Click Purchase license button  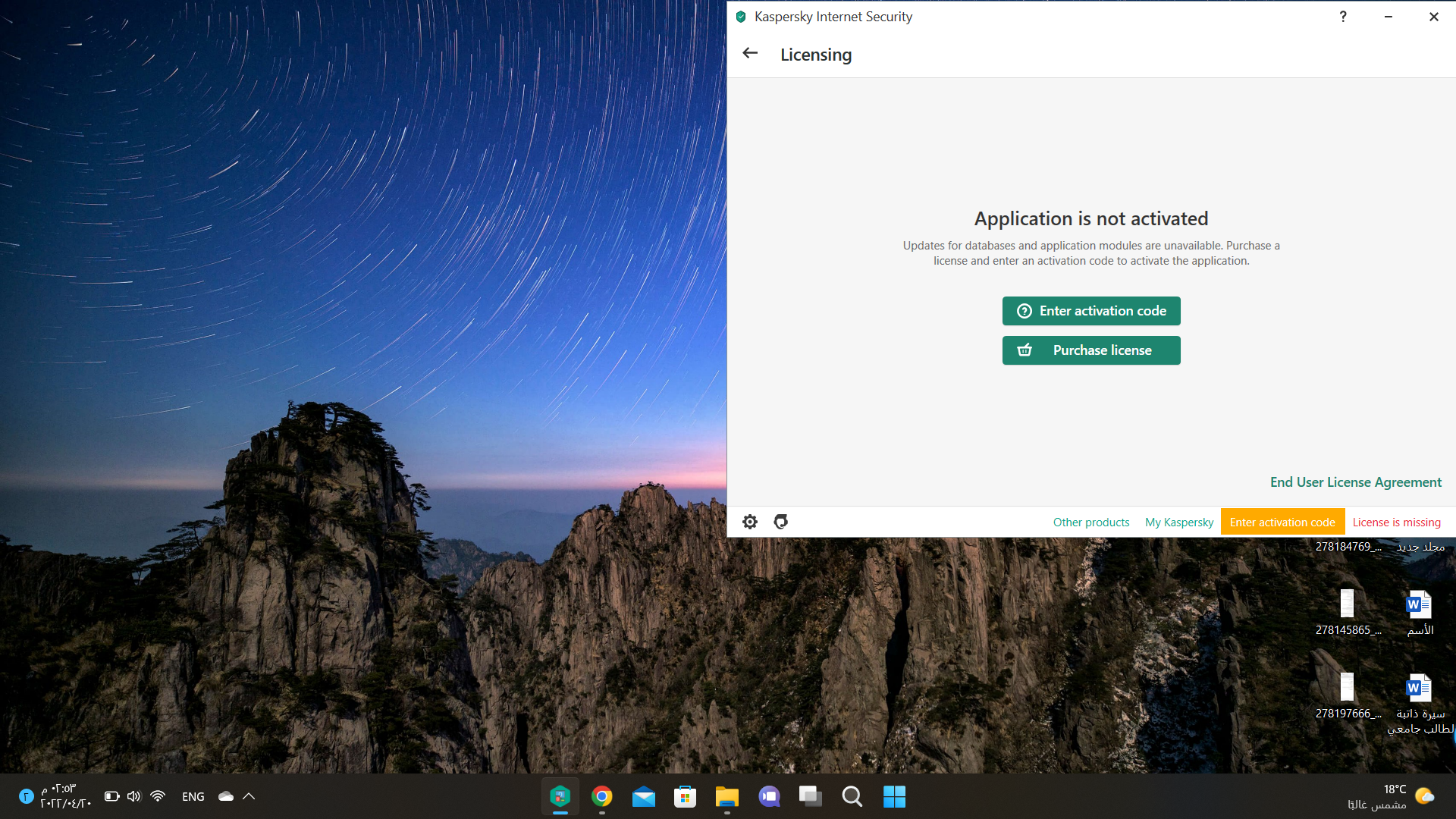click(x=1091, y=350)
